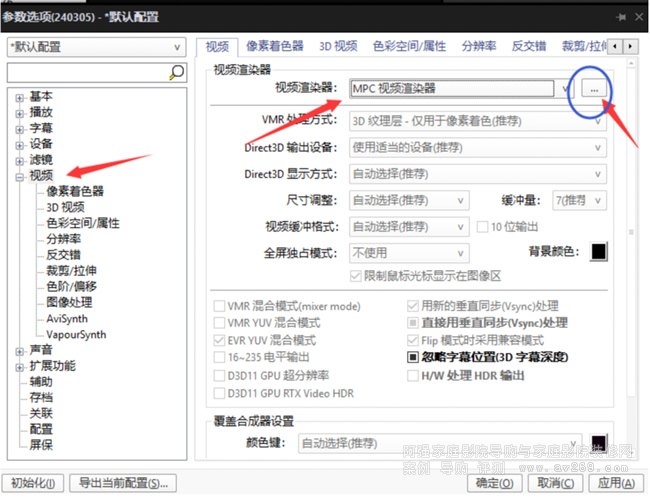Enable the 10 位输出 checkbox
This screenshot has width=650, height=499.
(482, 226)
